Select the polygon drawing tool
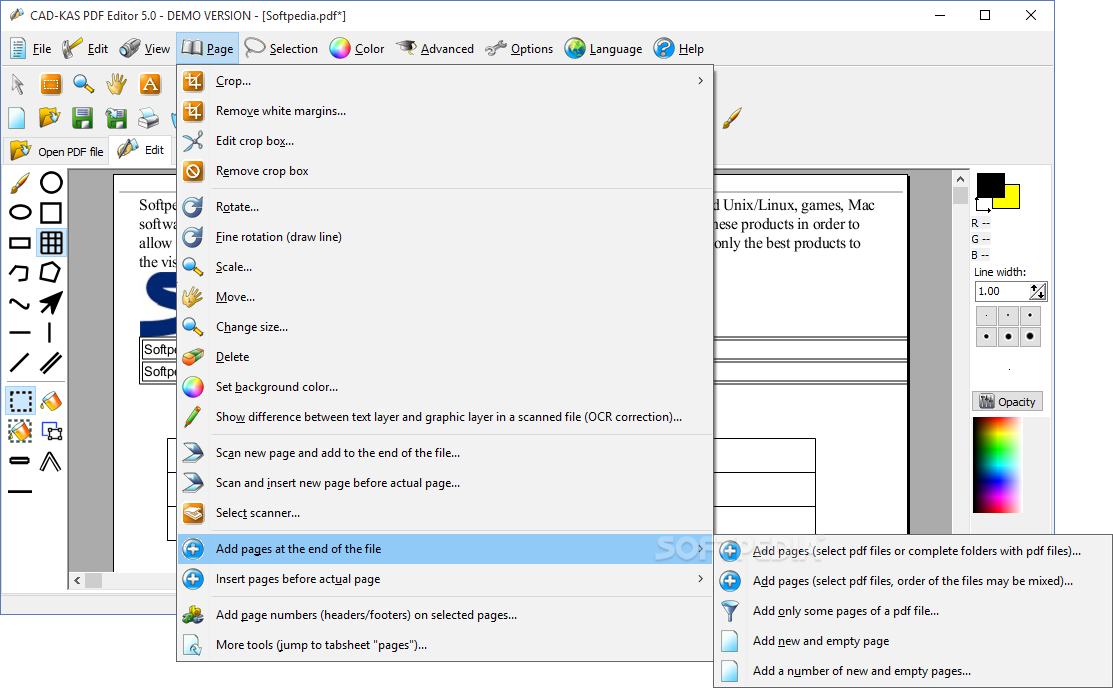1113x688 pixels. click(x=50, y=272)
